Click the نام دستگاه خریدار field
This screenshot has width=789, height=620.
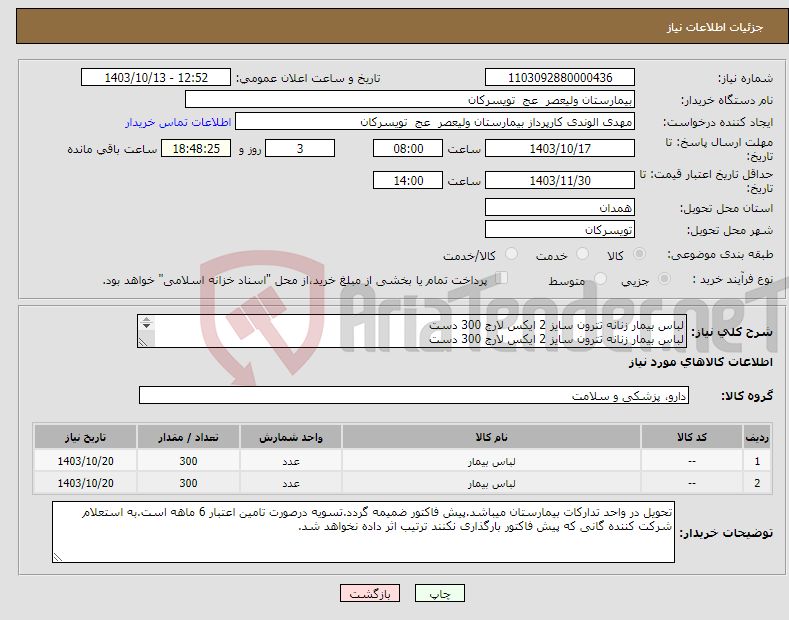pyautogui.click(x=410, y=100)
